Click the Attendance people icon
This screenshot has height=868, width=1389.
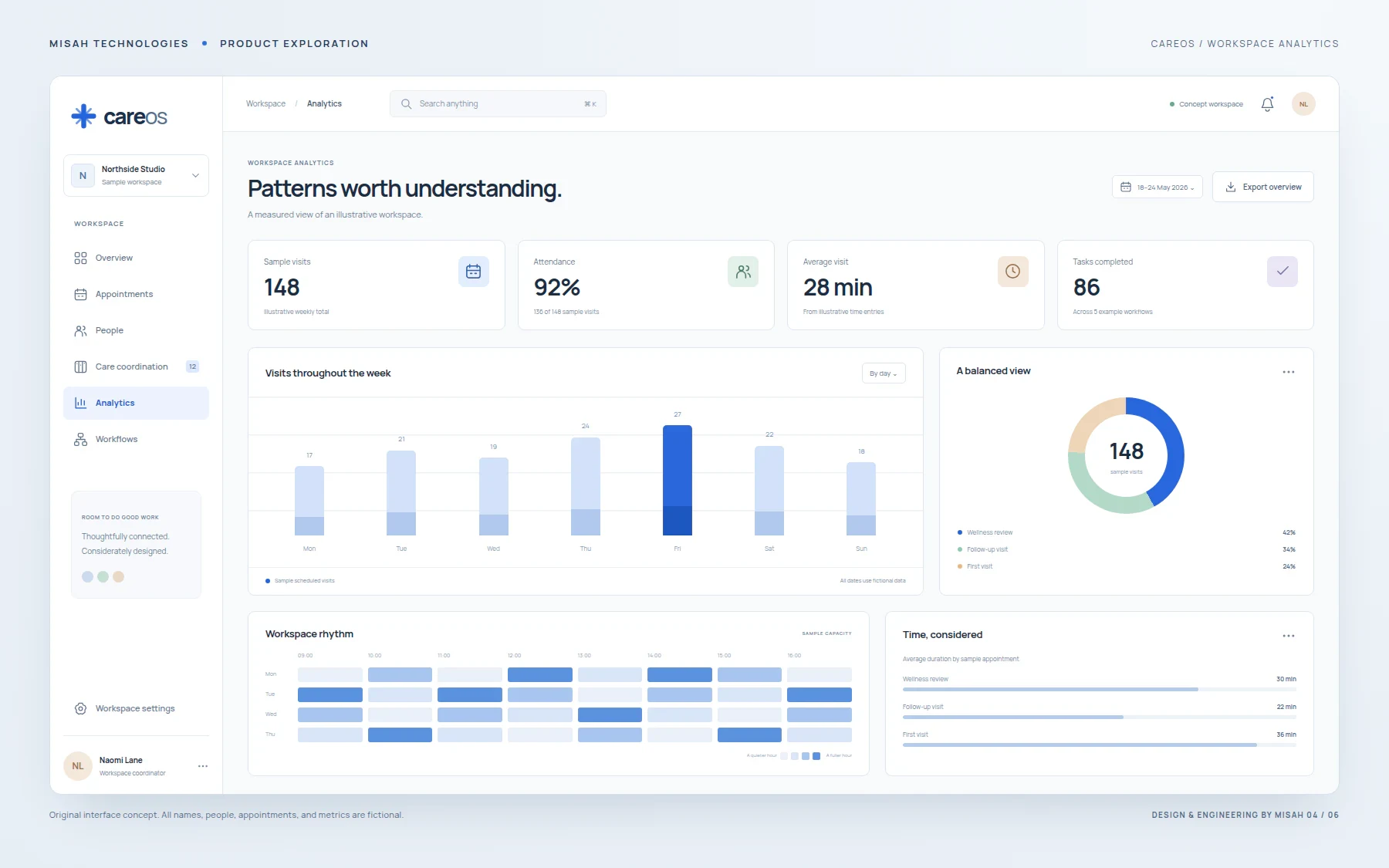[743, 272]
